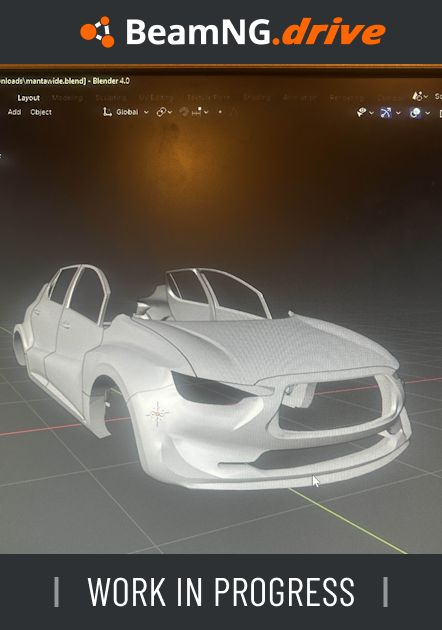The width and height of the screenshot is (442, 630).
Task: Switch to the Shading workspace tab
Action: pos(256,98)
